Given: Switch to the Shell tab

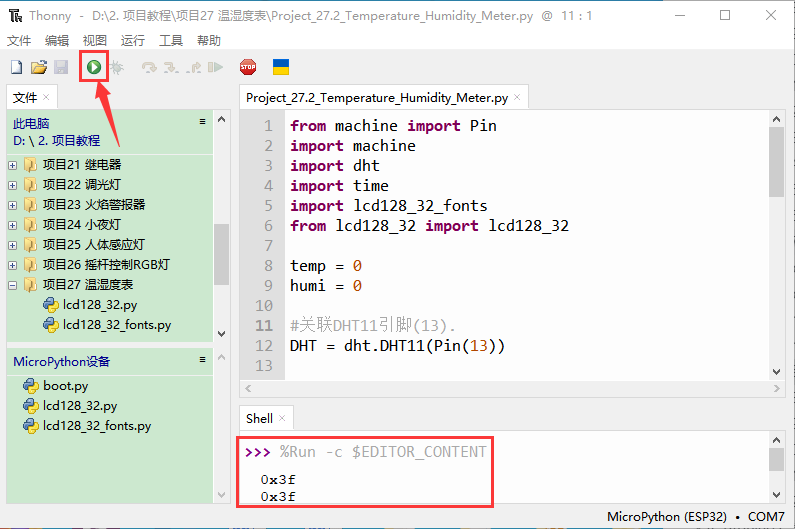Looking at the screenshot, I should pyautogui.click(x=259, y=418).
